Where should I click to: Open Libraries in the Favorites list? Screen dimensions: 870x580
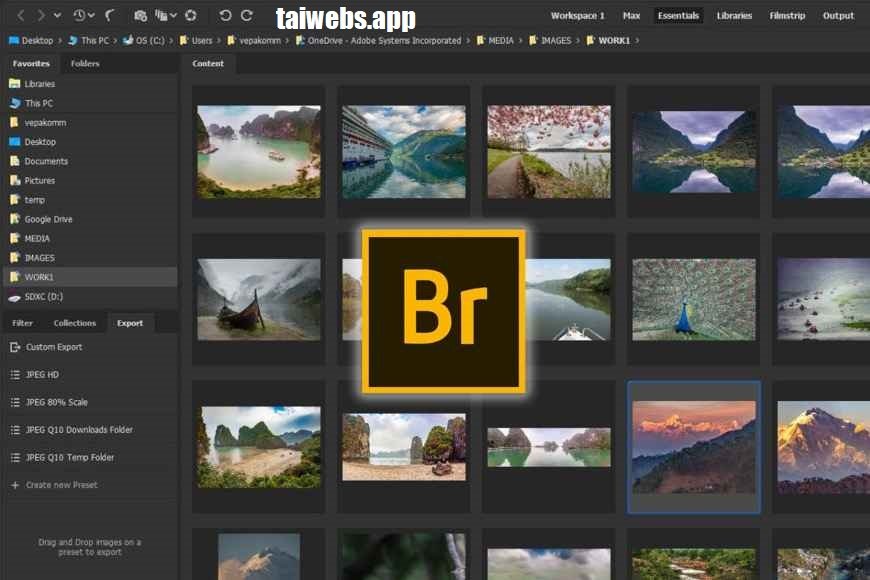tap(90, 84)
